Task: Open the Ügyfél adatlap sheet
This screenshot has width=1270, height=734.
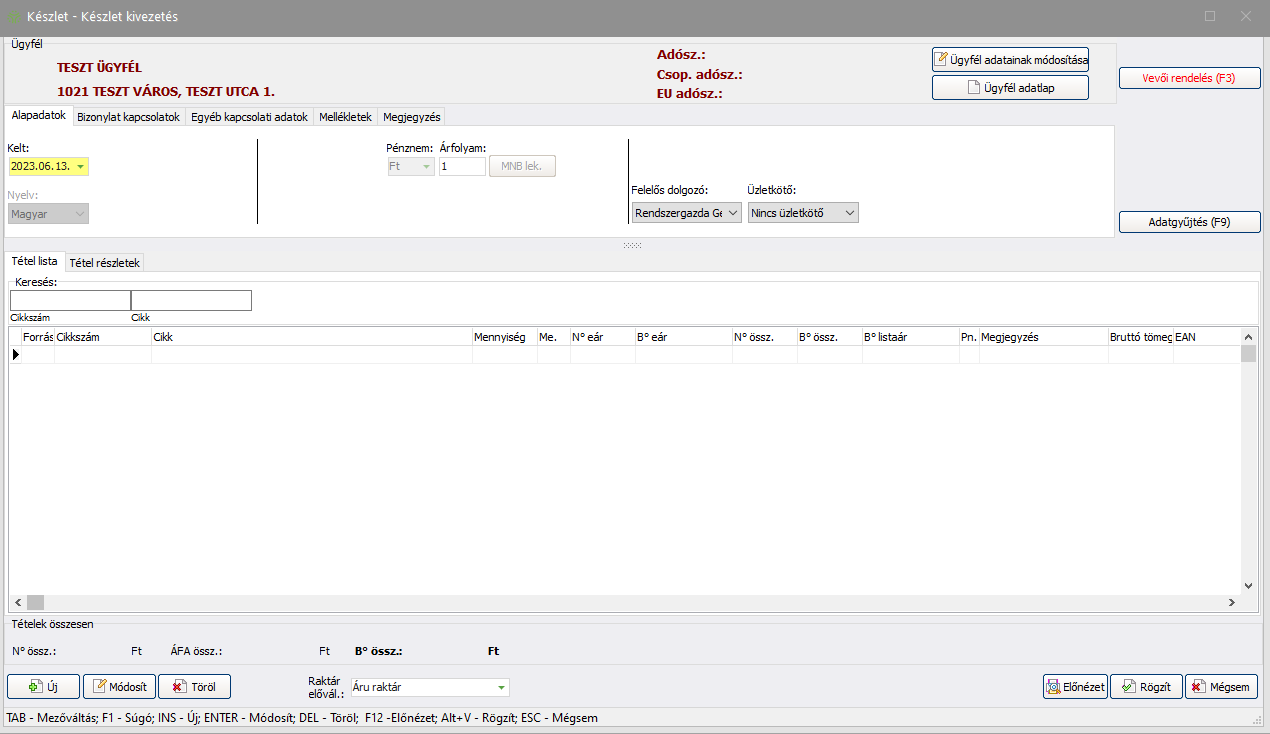Action: click(x=1010, y=88)
